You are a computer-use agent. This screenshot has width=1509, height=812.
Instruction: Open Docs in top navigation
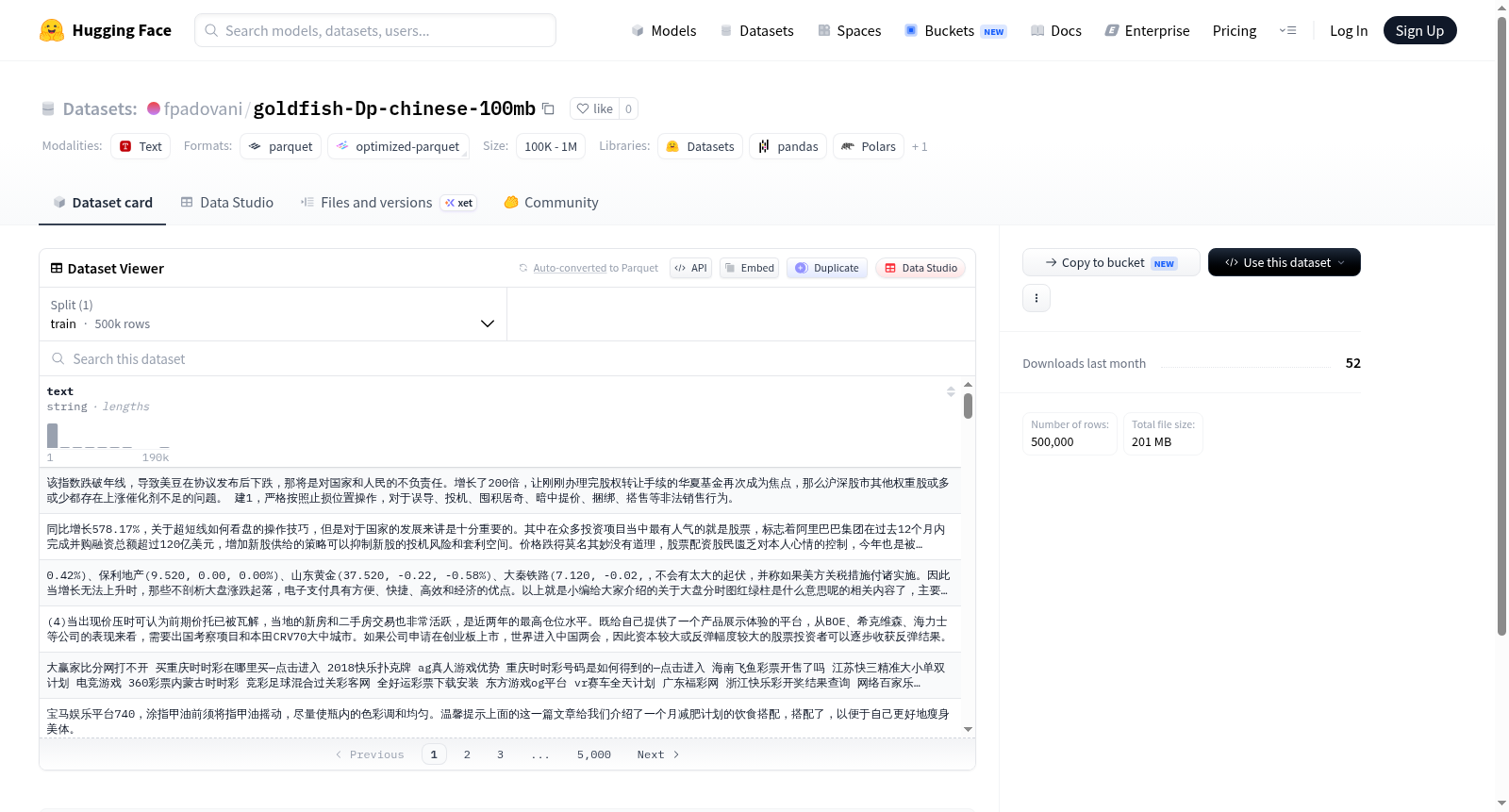1056,30
